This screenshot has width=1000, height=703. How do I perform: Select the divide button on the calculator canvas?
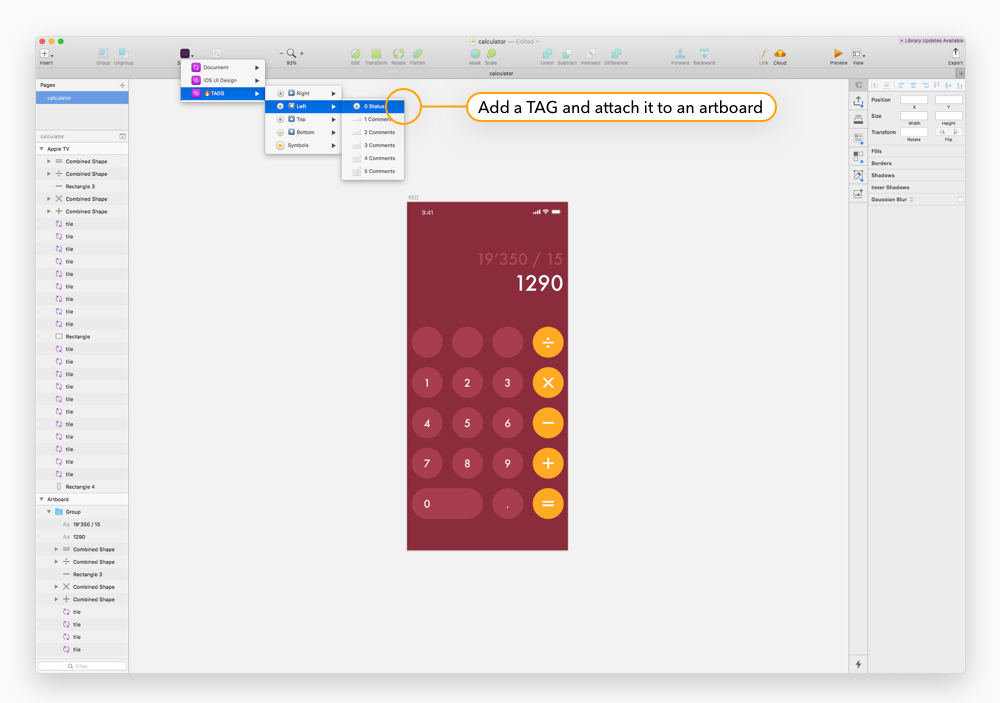548,343
